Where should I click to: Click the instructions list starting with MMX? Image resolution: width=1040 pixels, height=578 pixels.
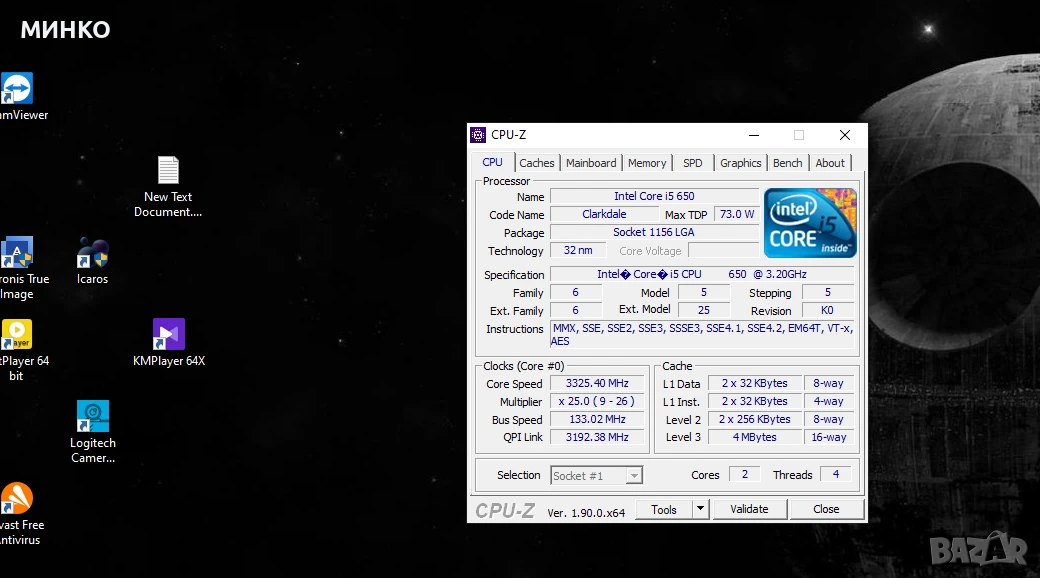click(x=702, y=334)
